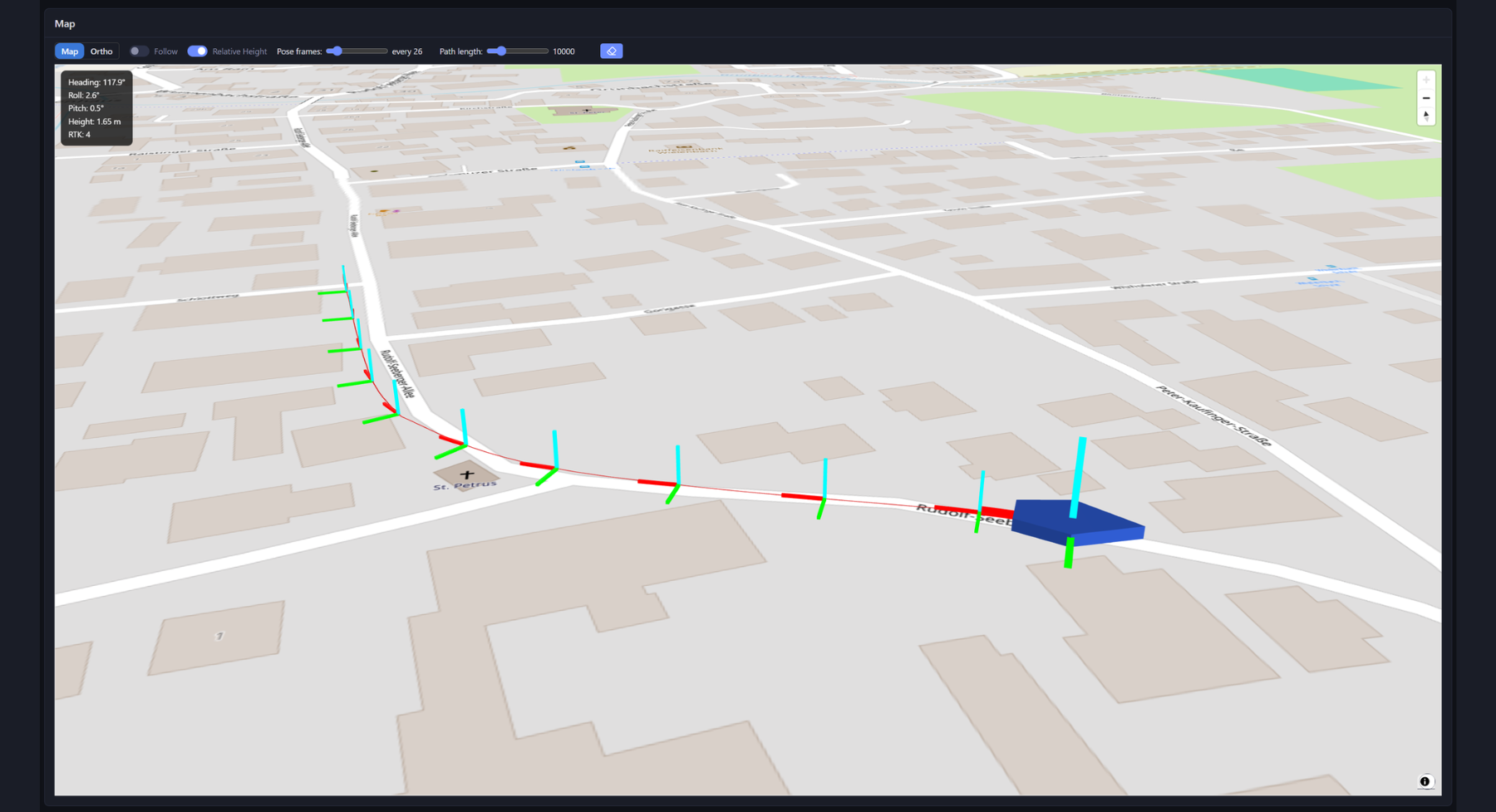The width and height of the screenshot is (1496, 812).
Task: Click the Pose frames slider
Action: click(x=357, y=52)
